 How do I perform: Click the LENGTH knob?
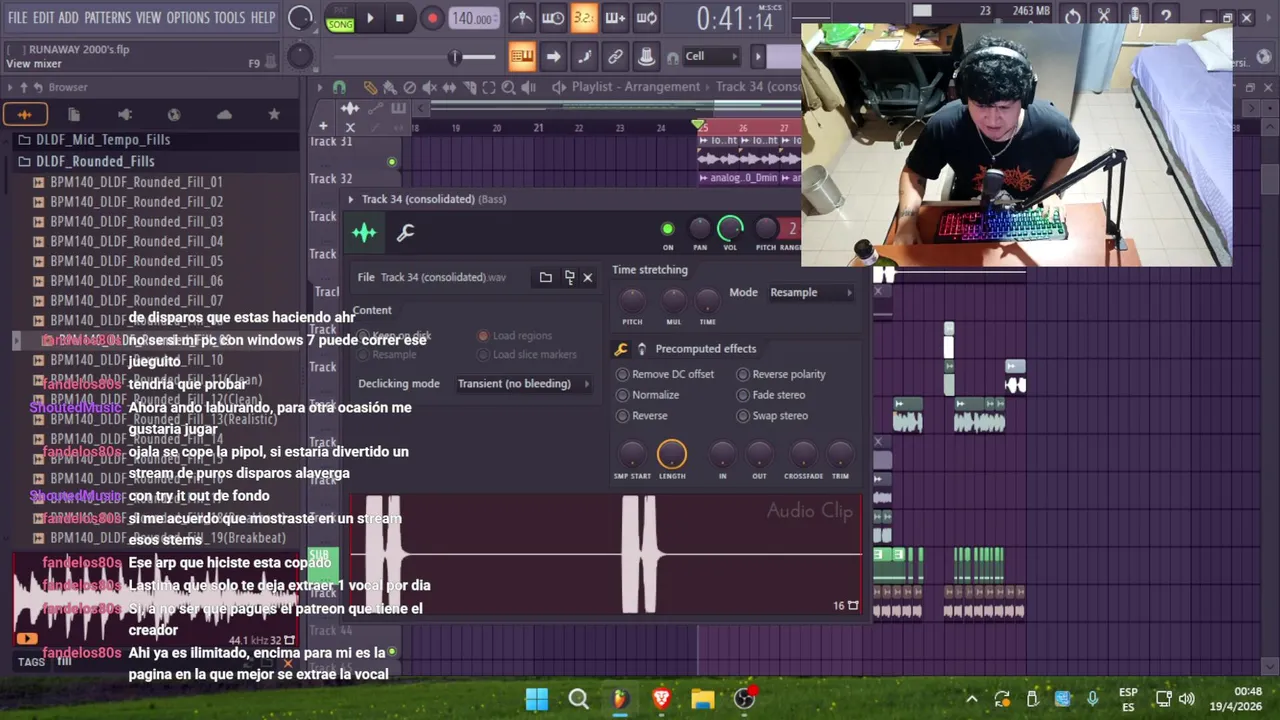(672, 455)
